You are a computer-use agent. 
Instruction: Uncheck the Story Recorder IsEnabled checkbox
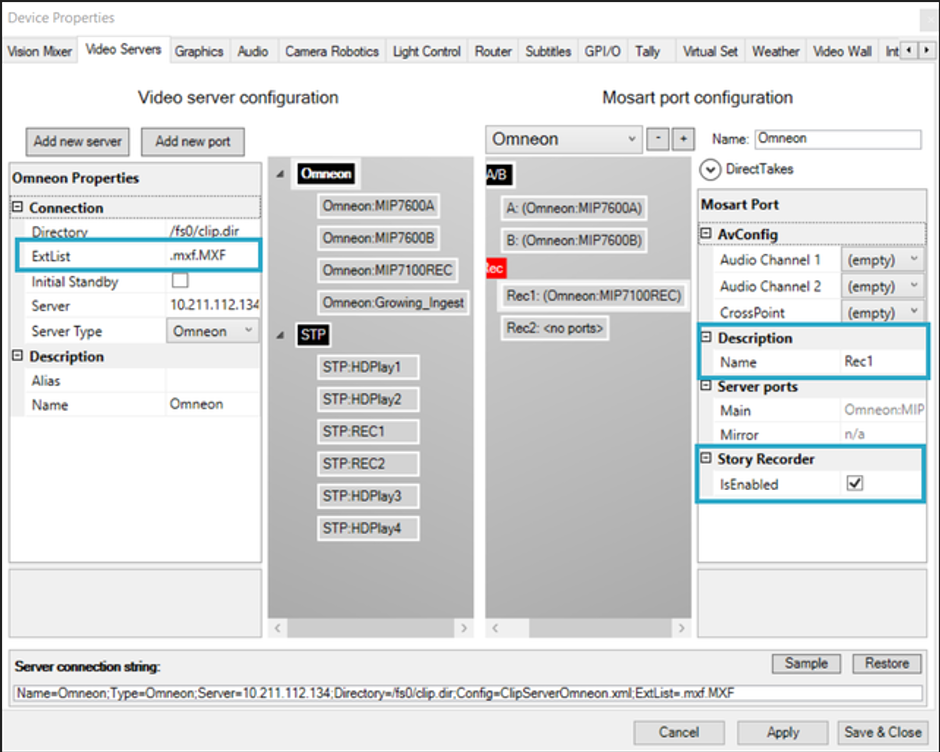[x=855, y=484]
